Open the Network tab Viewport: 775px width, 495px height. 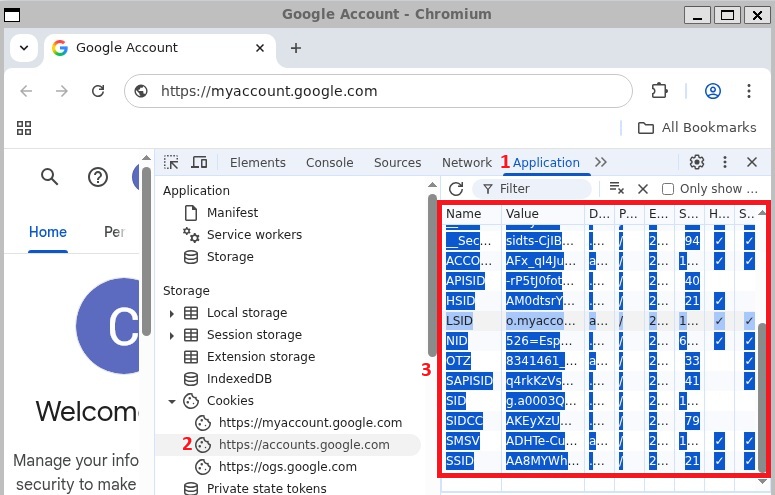click(466, 162)
